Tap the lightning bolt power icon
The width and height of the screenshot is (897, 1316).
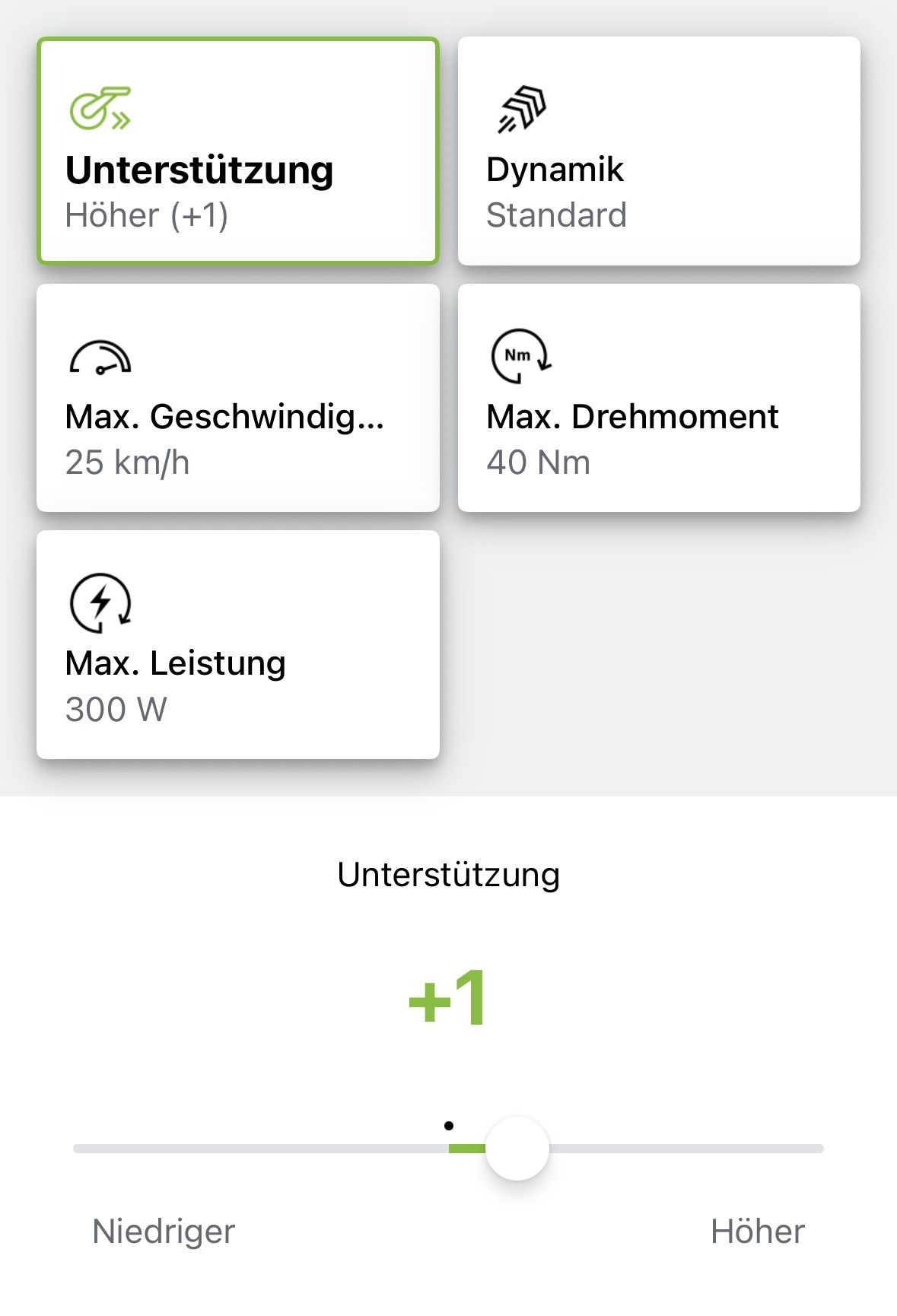coord(100,602)
